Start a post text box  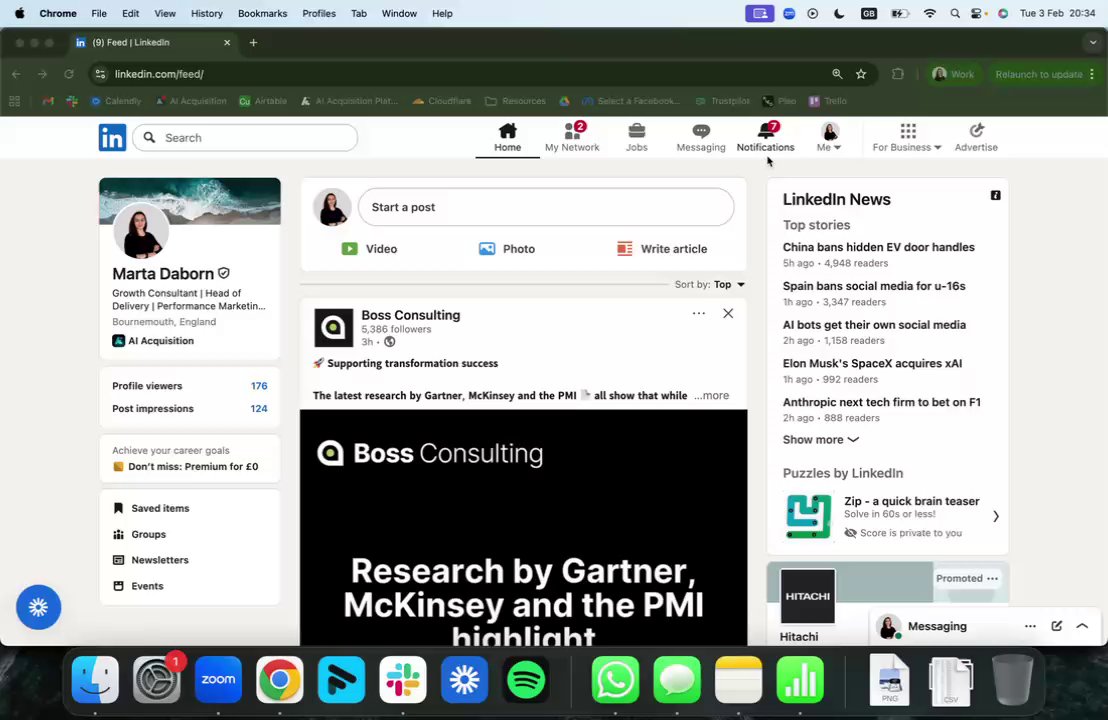click(x=546, y=207)
